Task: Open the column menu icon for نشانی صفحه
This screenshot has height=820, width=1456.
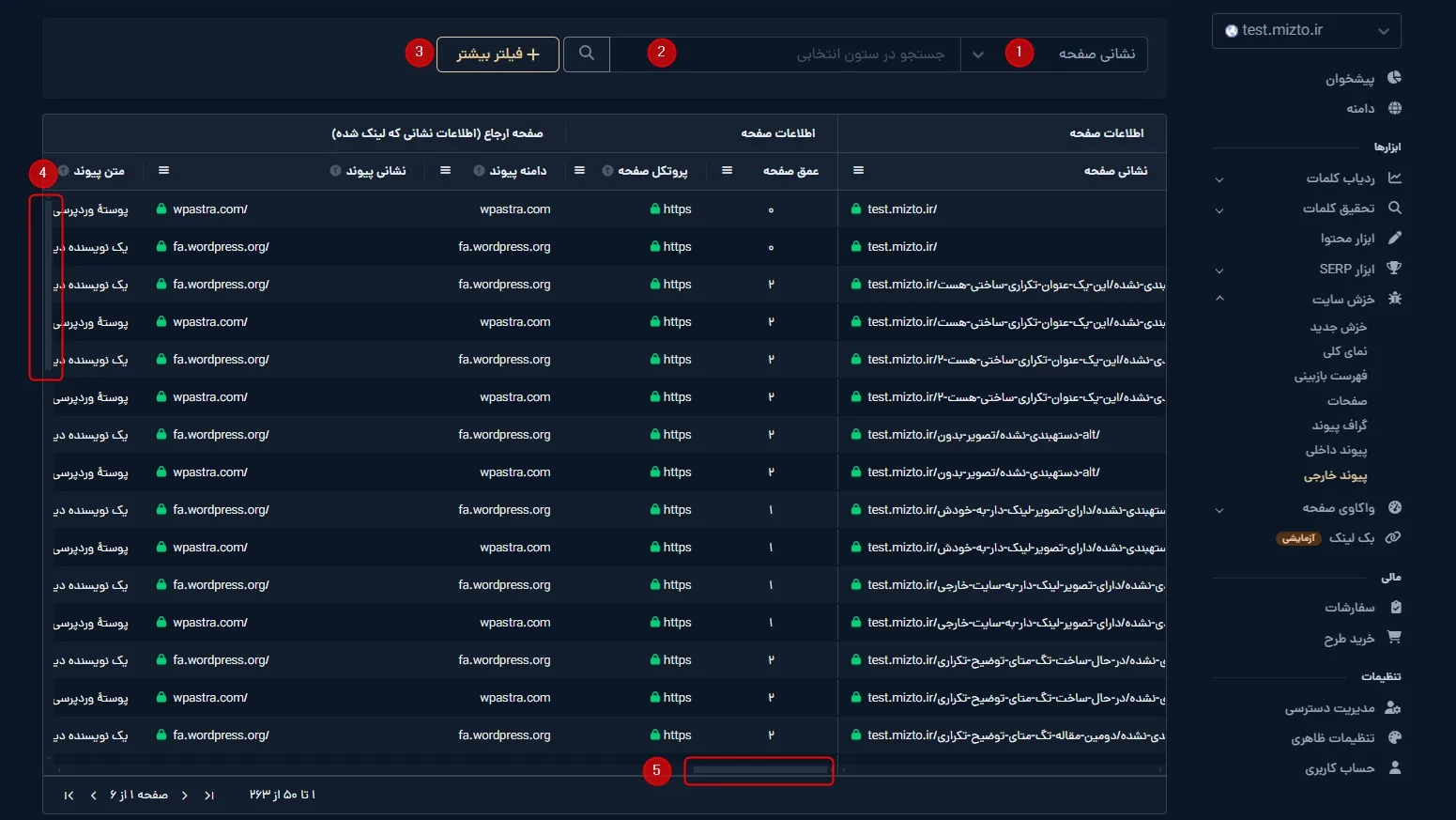Action: 858,170
